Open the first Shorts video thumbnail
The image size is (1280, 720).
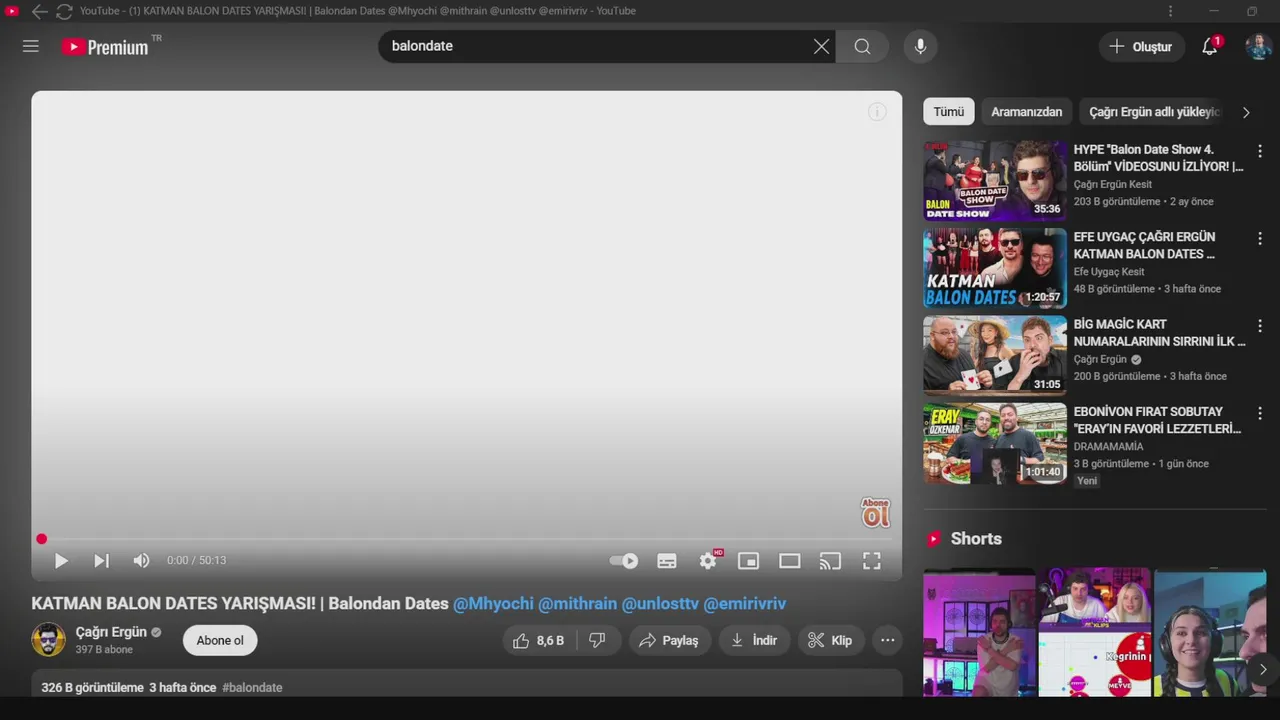tap(979, 633)
